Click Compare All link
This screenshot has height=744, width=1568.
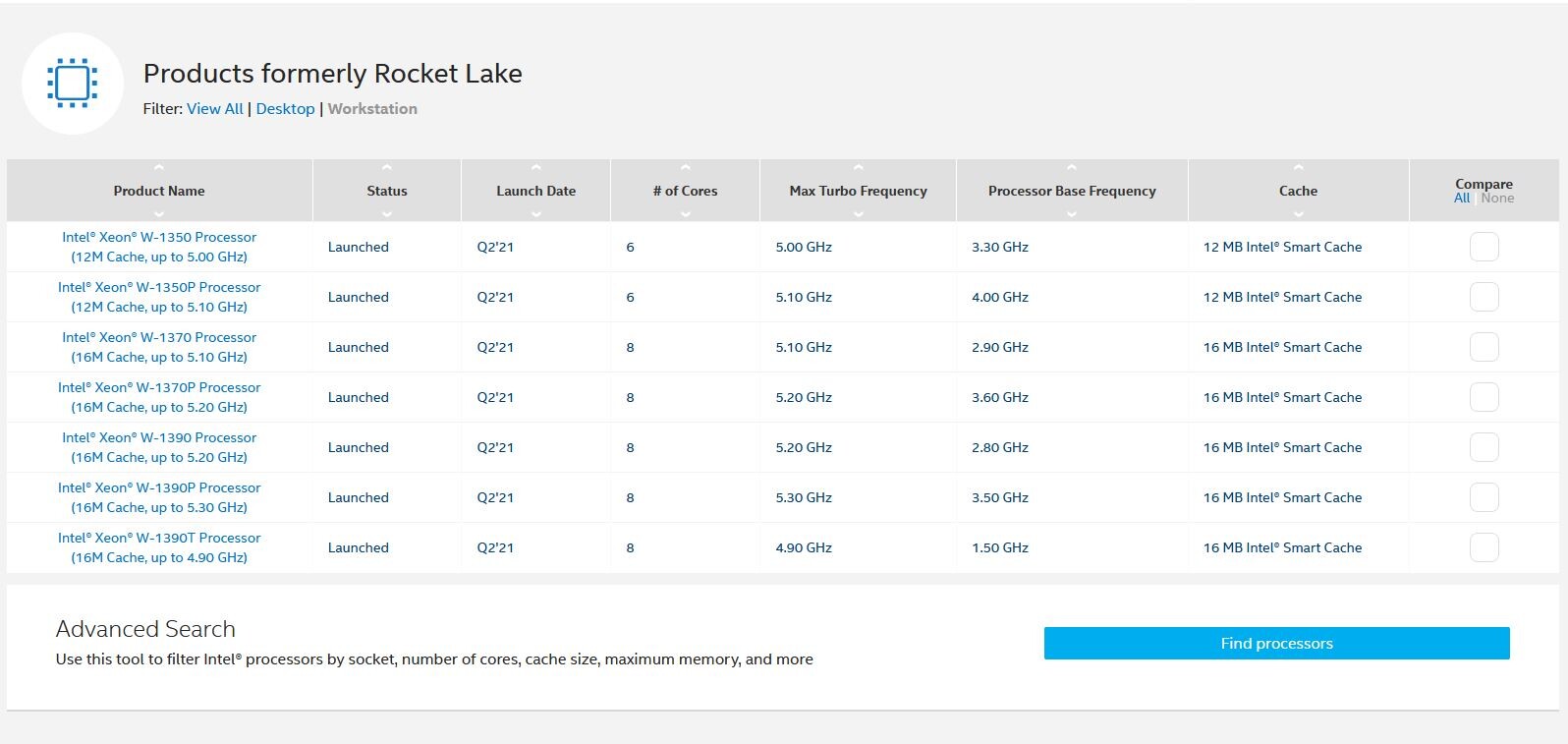tap(1462, 199)
